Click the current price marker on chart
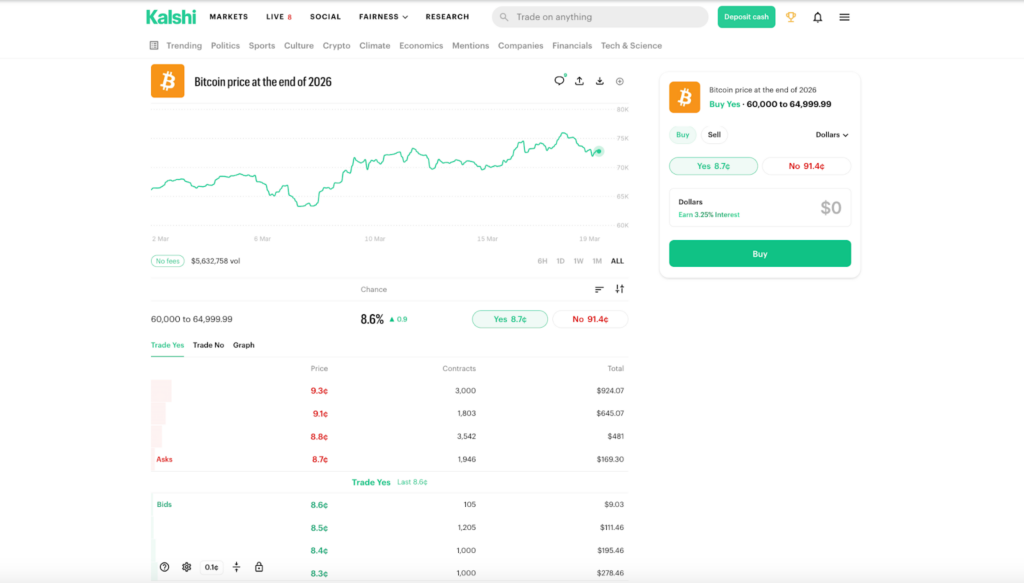 click(x=598, y=151)
